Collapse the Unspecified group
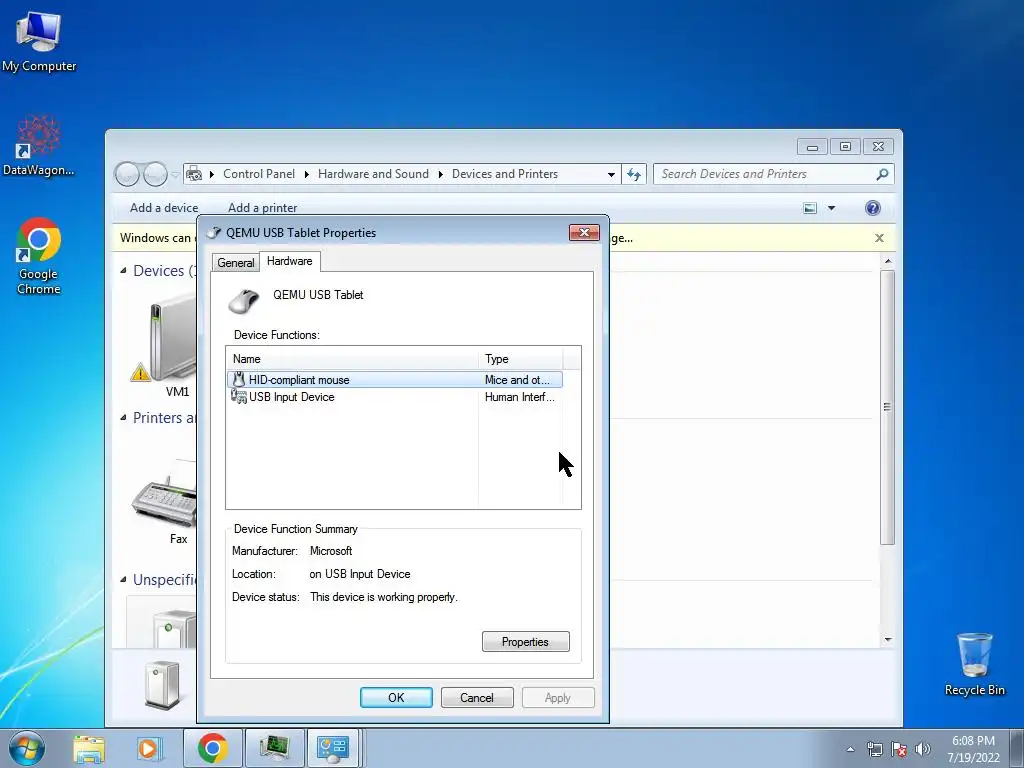1024x768 pixels. click(x=123, y=579)
